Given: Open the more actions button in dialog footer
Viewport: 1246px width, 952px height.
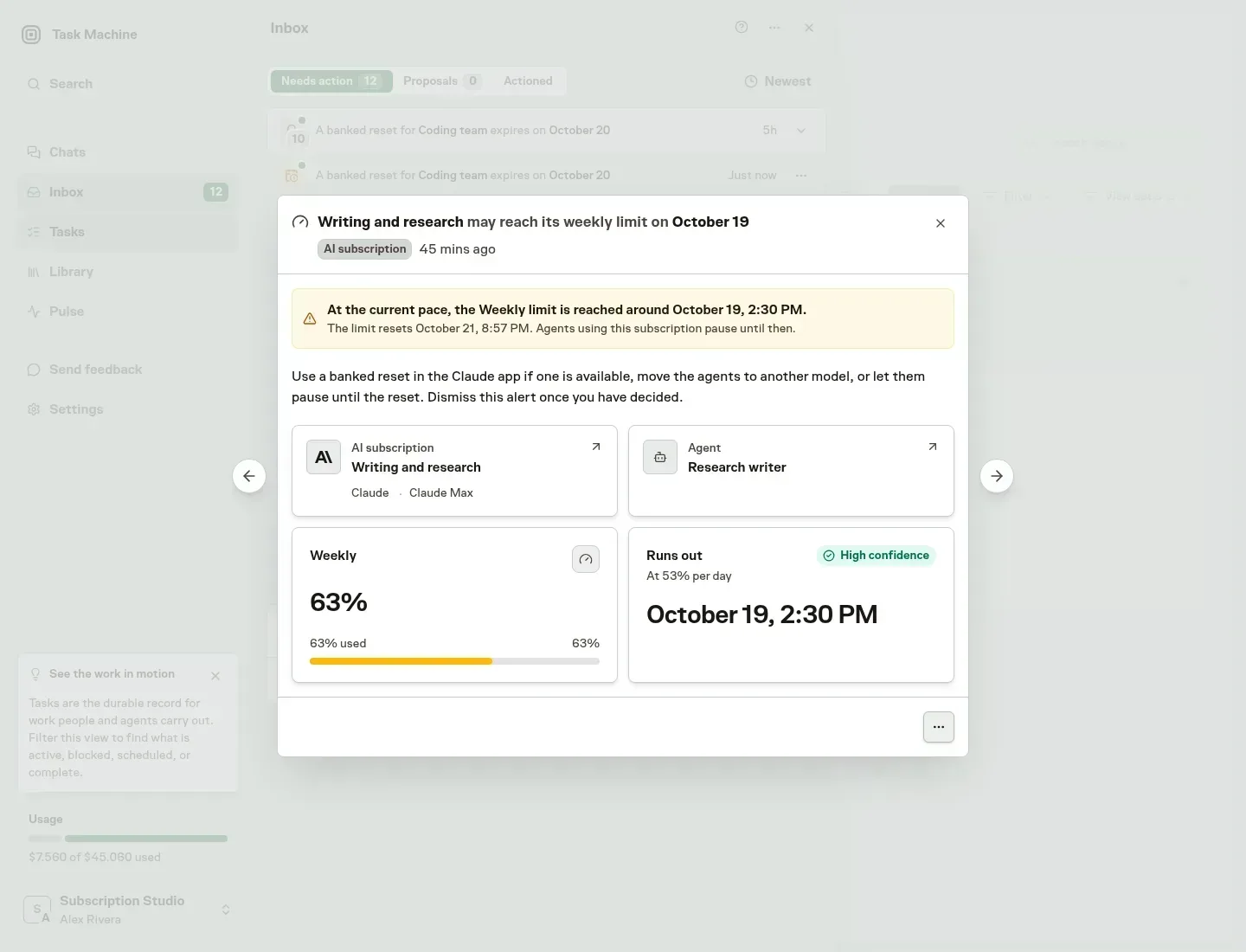Looking at the screenshot, I should [939, 727].
